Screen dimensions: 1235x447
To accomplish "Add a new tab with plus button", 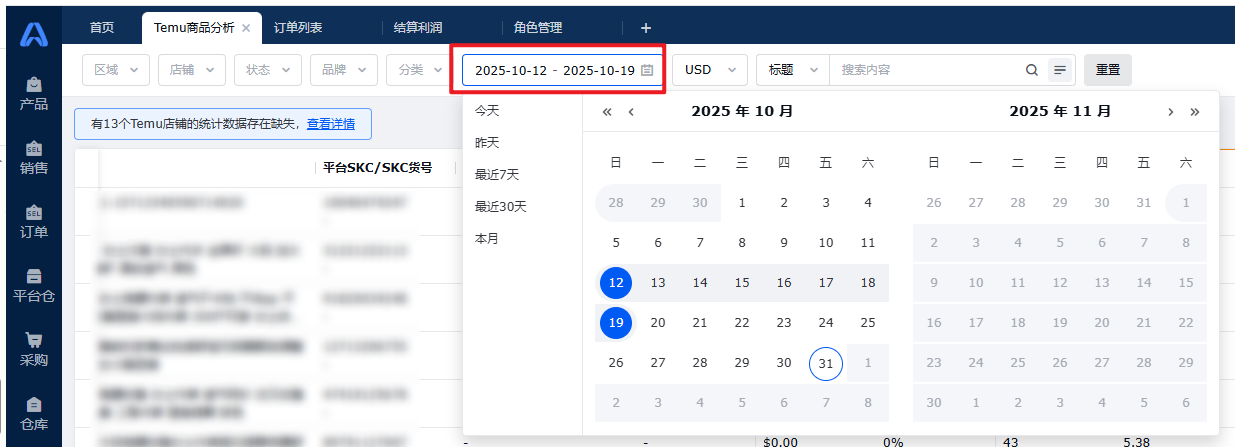I will point(645,28).
